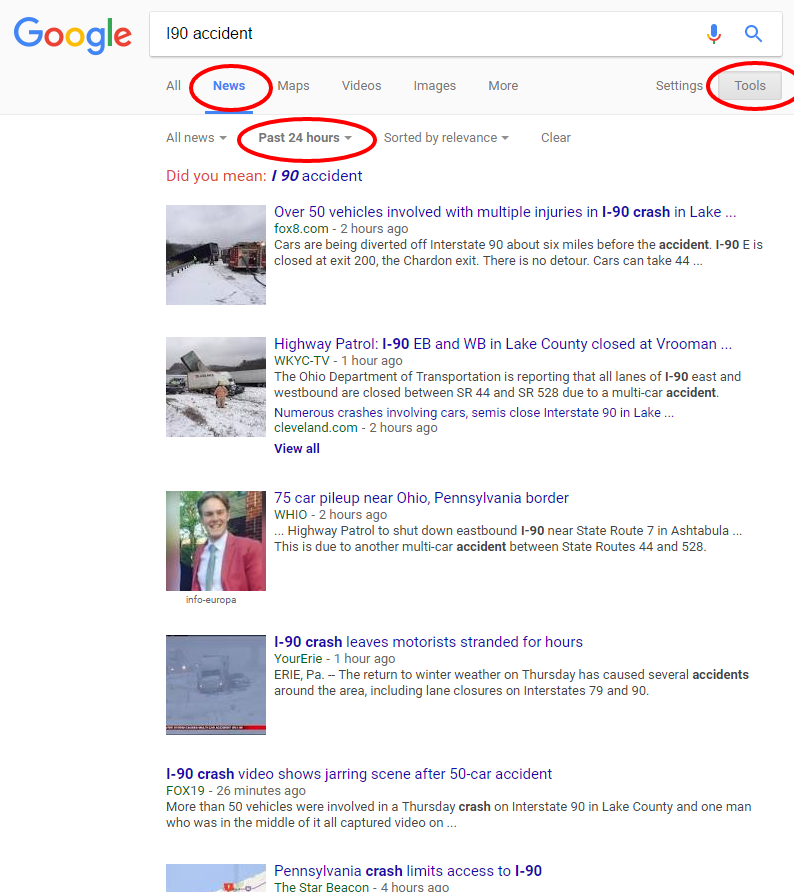The width and height of the screenshot is (794, 892).
Task: Click the suggested I 90 accident correction
Action: tap(317, 176)
